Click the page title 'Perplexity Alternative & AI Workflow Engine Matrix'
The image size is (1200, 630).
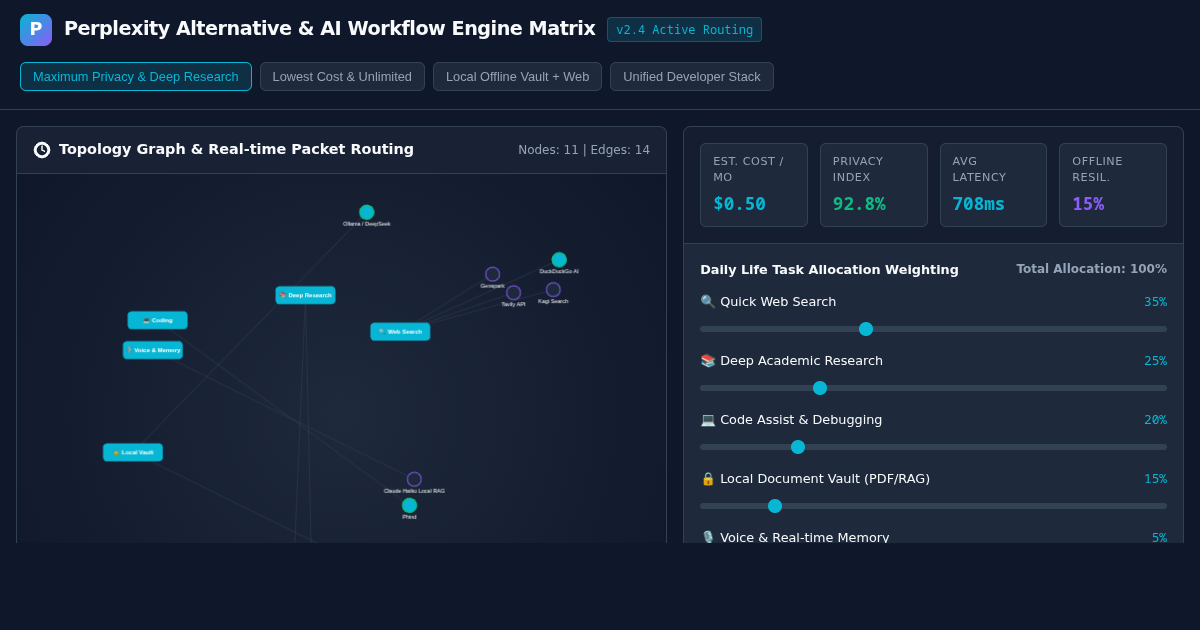[x=330, y=28]
